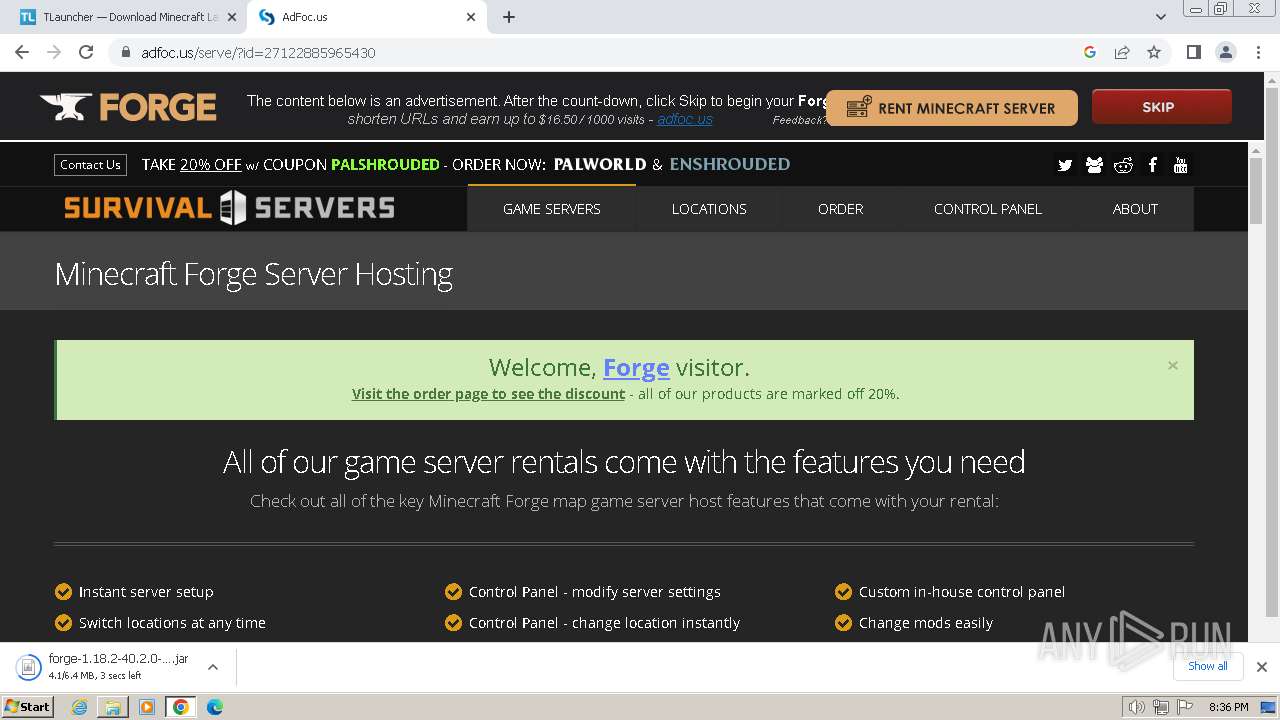Click the ENSHROUDED link
Viewport: 1280px width, 720px height.
(730, 164)
